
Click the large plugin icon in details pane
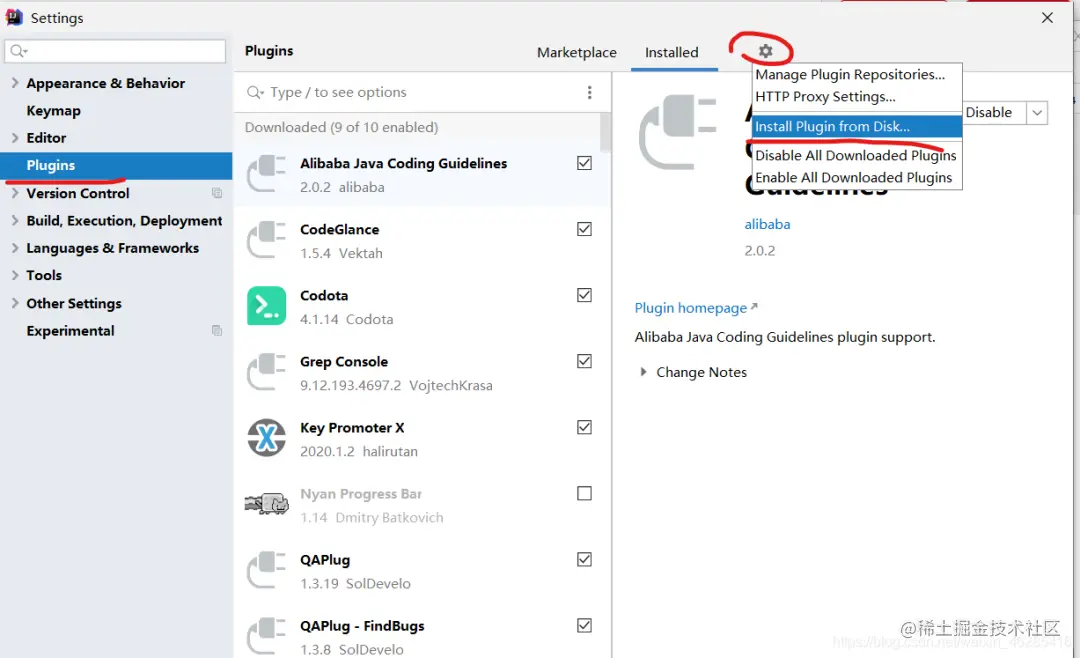point(678,132)
